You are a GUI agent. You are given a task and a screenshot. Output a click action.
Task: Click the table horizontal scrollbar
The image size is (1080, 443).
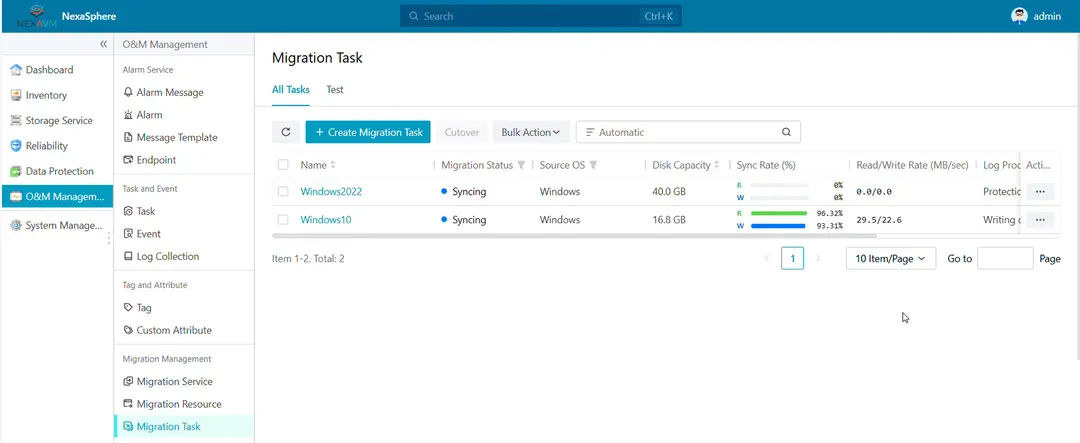[x=574, y=236]
